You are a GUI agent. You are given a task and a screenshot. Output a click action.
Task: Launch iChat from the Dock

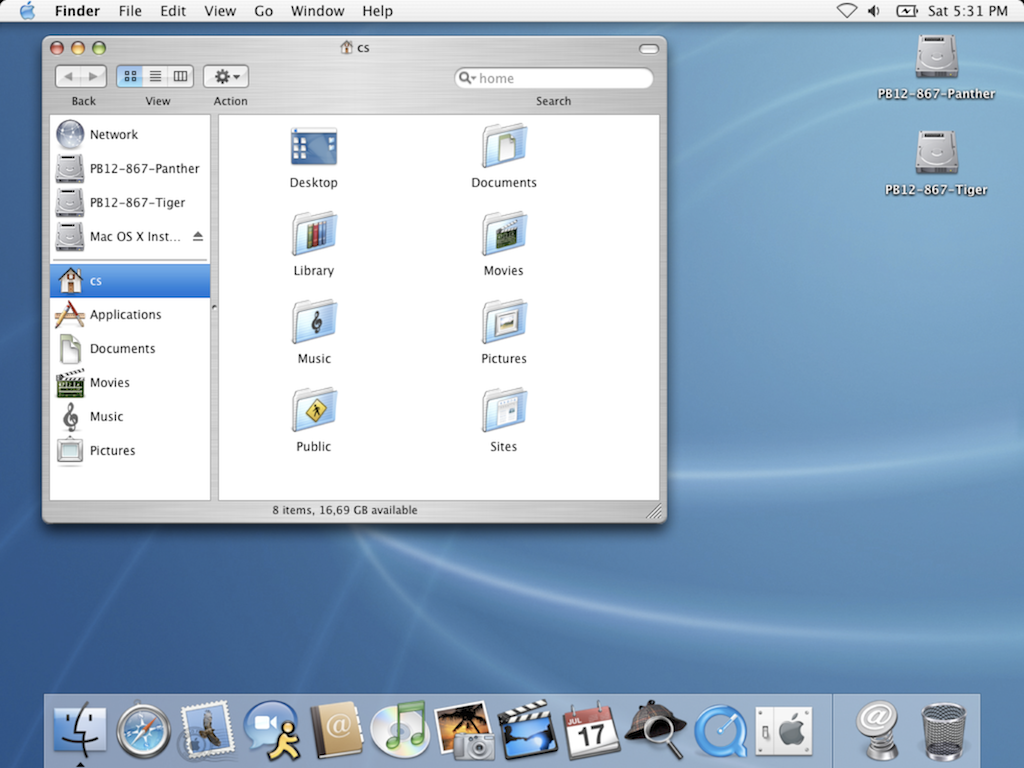[272, 729]
